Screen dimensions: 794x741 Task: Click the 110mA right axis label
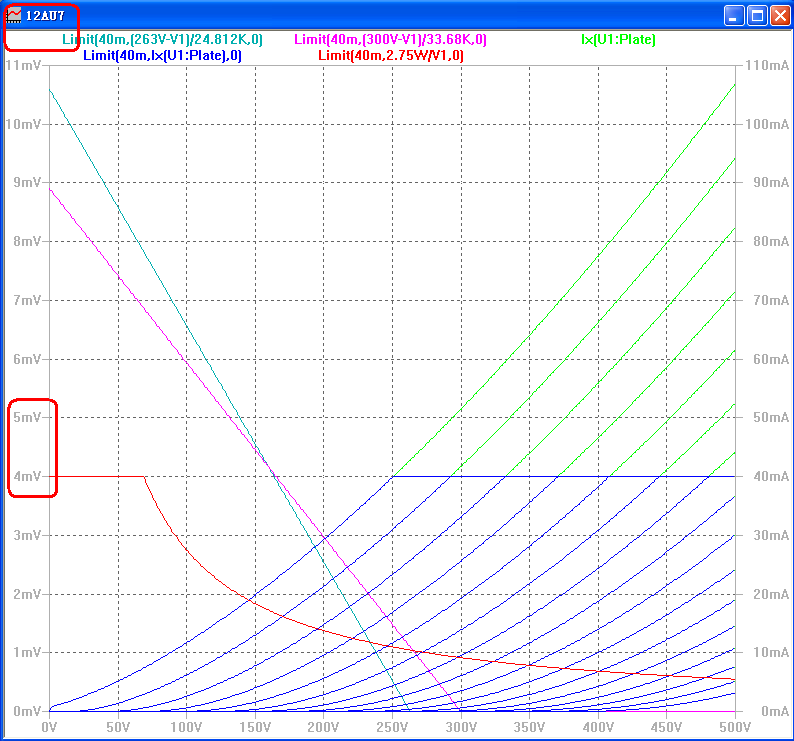click(x=767, y=65)
